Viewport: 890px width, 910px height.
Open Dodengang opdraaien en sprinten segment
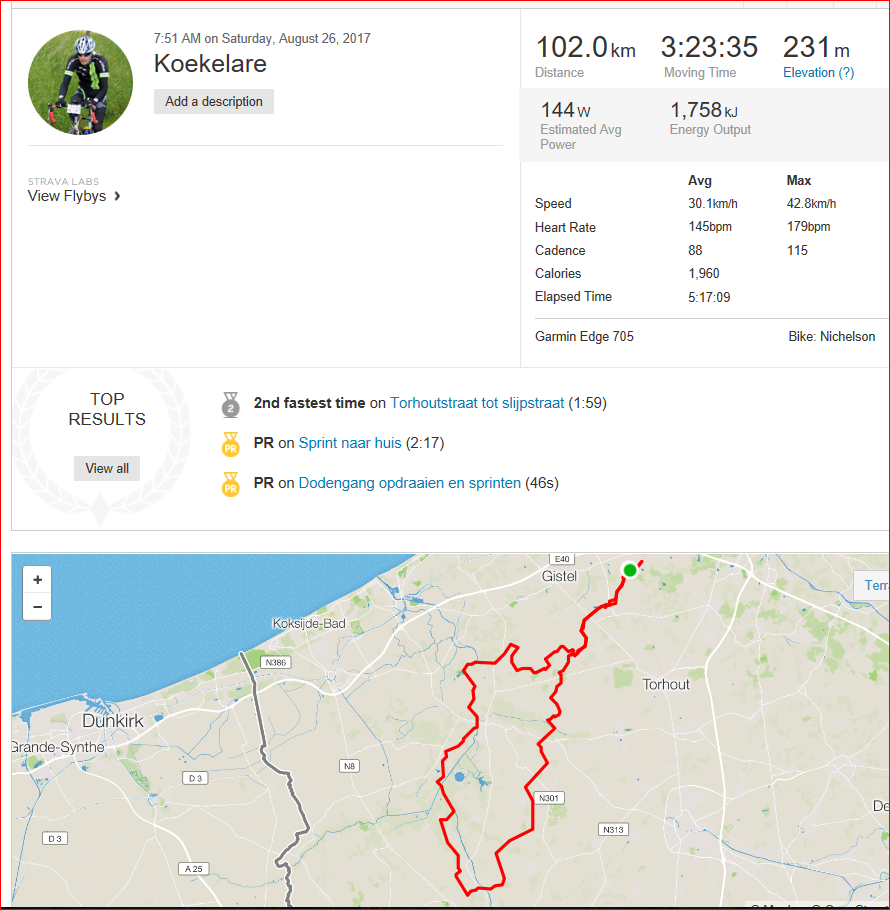pyautogui.click(x=409, y=483)
